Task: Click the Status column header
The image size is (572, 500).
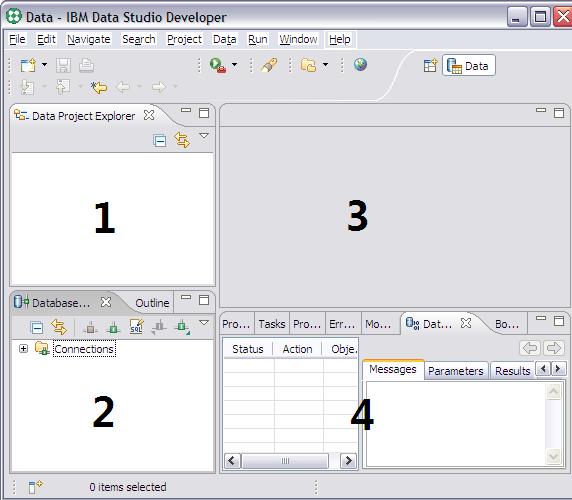Action: click(x=248, y=349)
